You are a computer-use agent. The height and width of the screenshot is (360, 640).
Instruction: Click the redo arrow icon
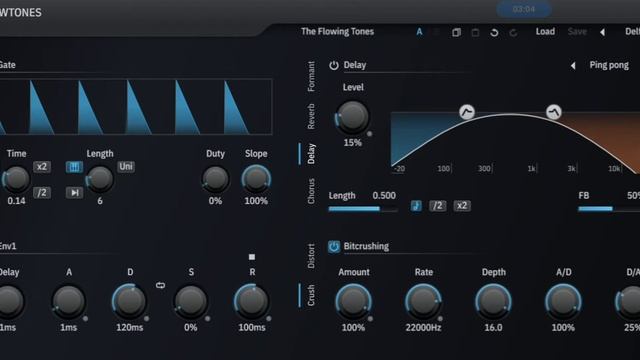(513, 32)
